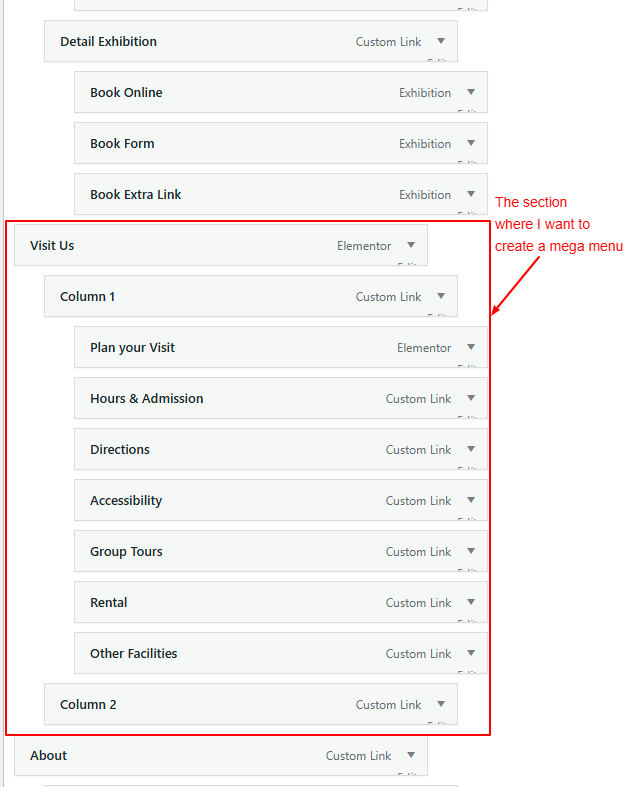This screenshot has width=625, height=787.
Task: Expand the Book Form item arrow
Action: click(x=471, y=143)
